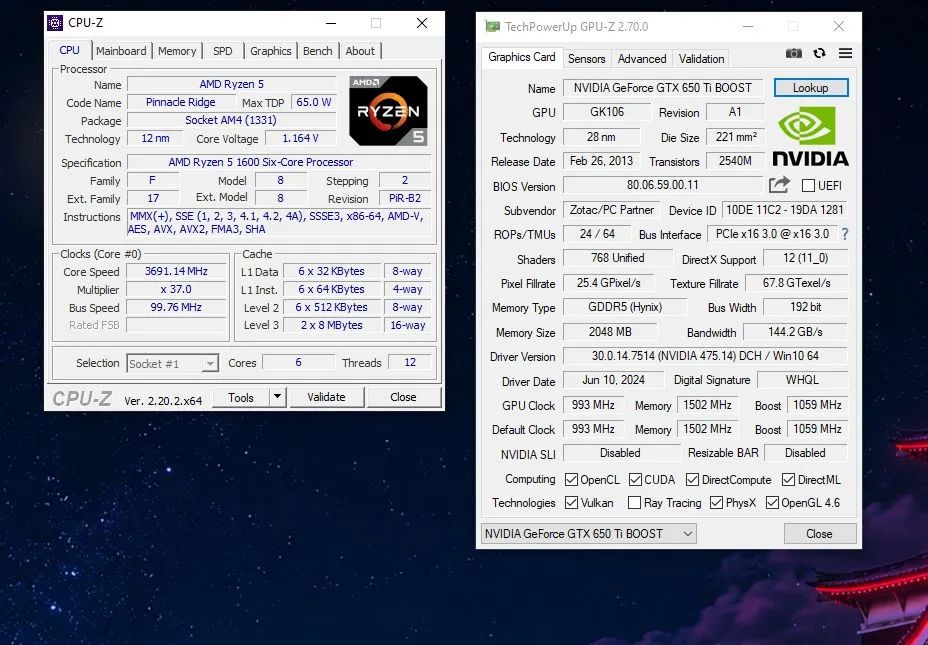Screen dimensions: 928x645
Task: Click the Digital Signature value WHQL
Action: coord(802,380)
